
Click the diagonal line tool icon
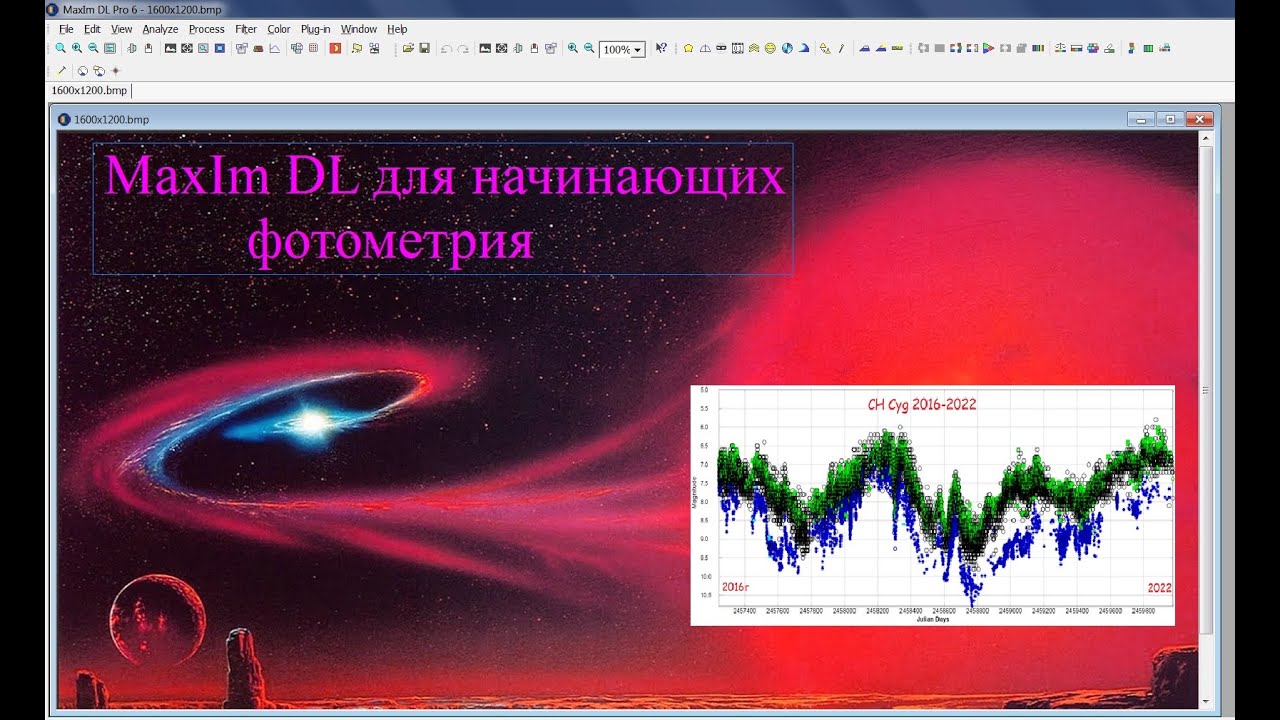(x=842, y=48)
